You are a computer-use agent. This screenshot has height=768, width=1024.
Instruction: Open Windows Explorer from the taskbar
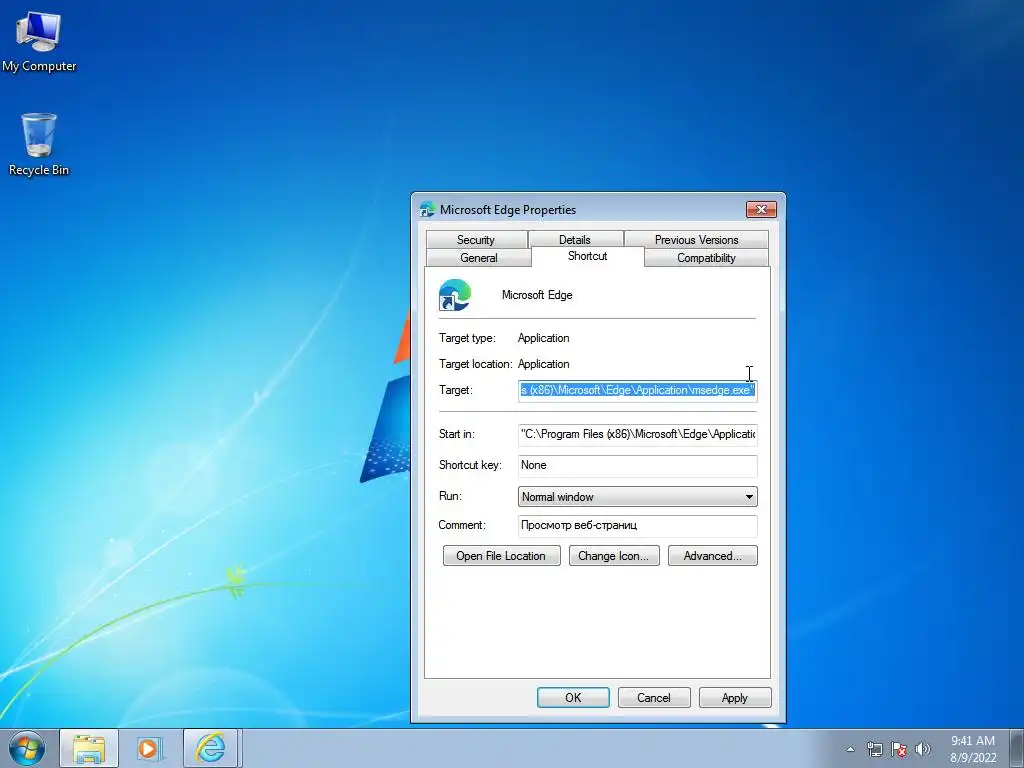point(89,748)
